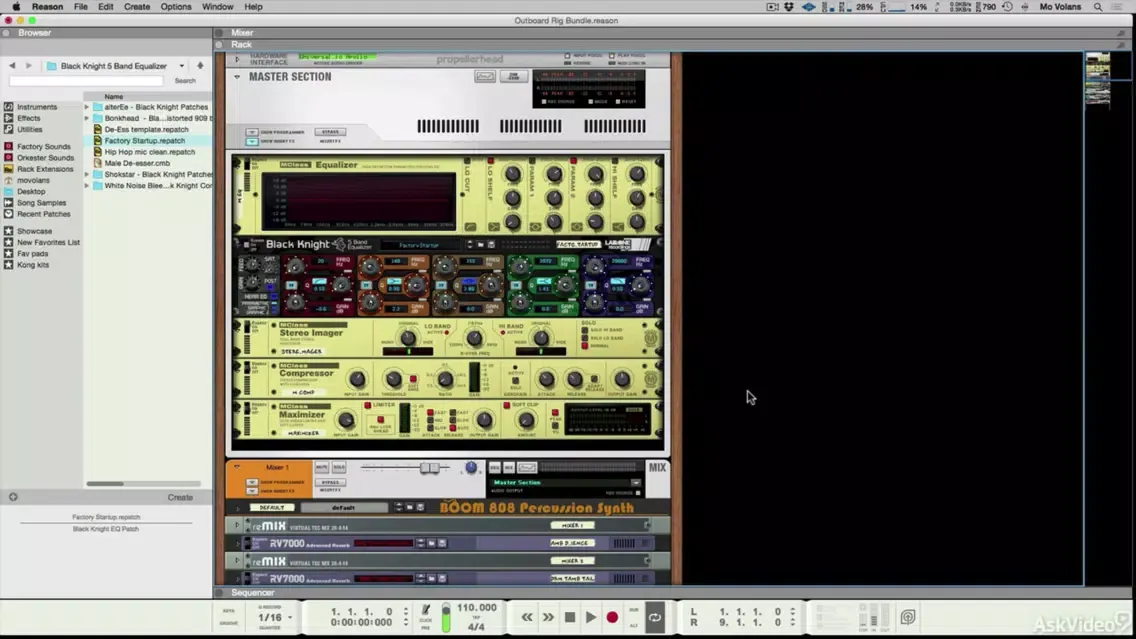This screenshot has width=1136, height=639.
Task: Select Male De-esser.cmb file
Action: [137, 163]
